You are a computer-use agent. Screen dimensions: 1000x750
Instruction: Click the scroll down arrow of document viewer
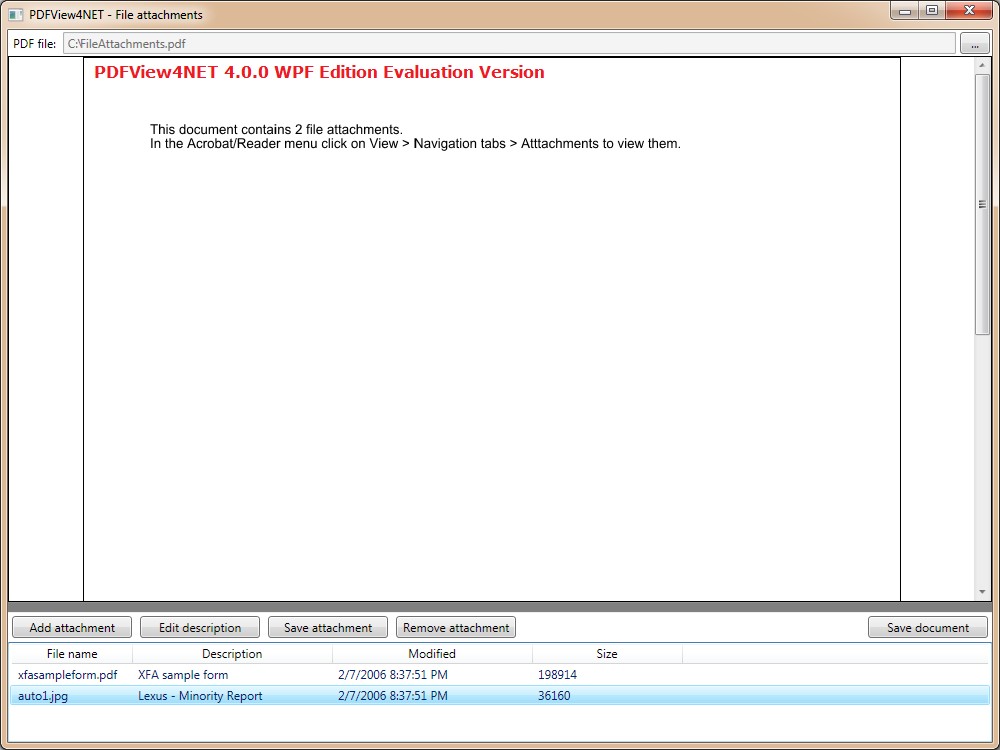(982, 593)
